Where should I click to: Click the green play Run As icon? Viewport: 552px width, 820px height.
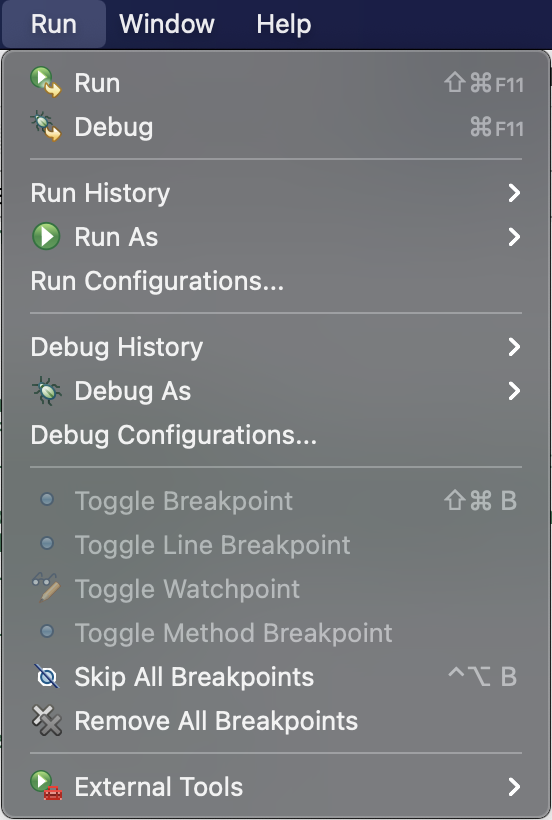[46, 236]
